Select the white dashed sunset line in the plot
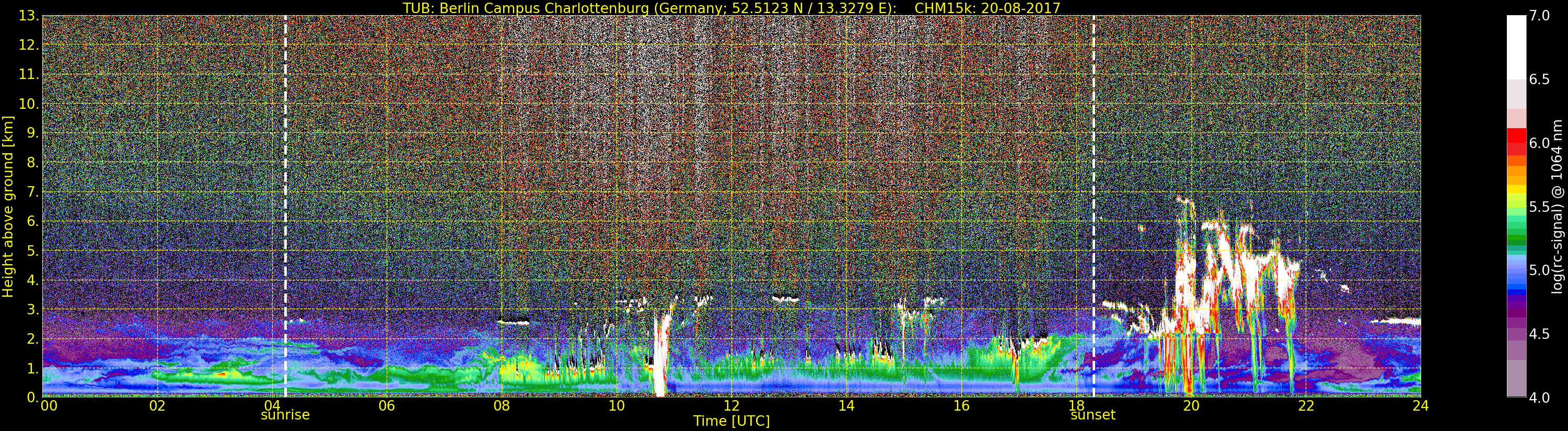Viewport: 1568px width, 431px height. 1094,206
